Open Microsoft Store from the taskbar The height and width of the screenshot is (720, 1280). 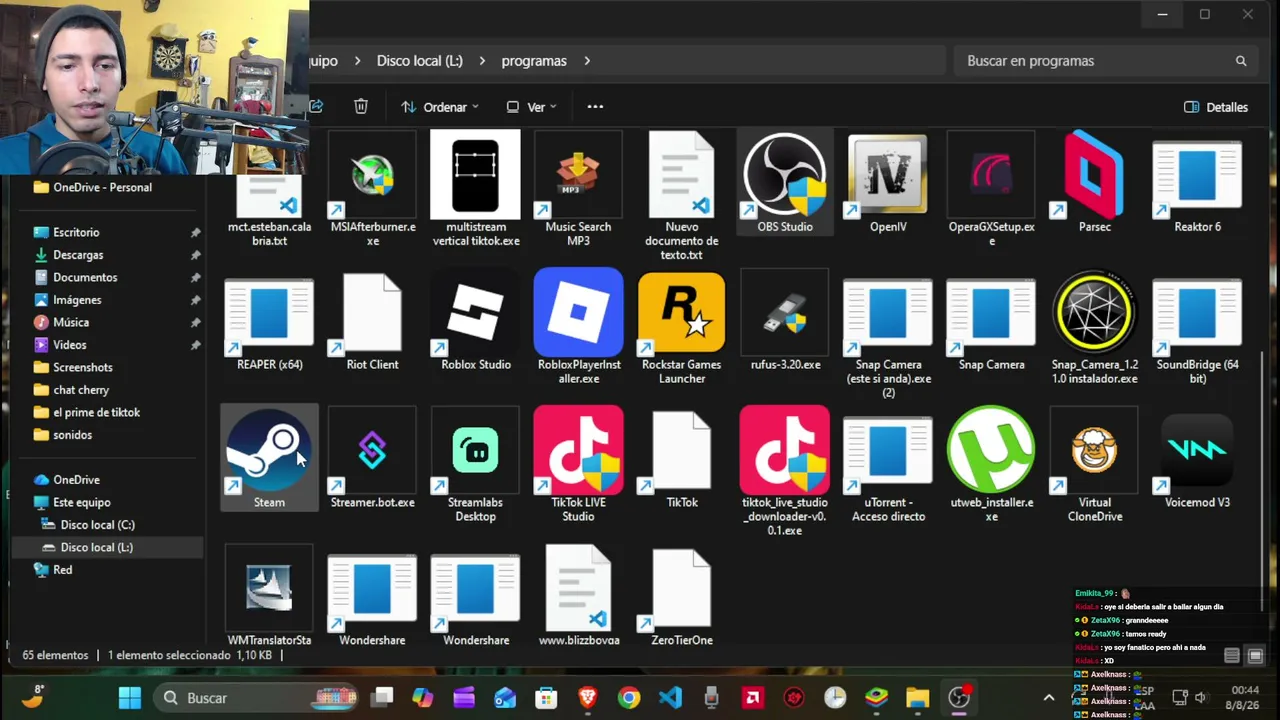pos(546,698)
